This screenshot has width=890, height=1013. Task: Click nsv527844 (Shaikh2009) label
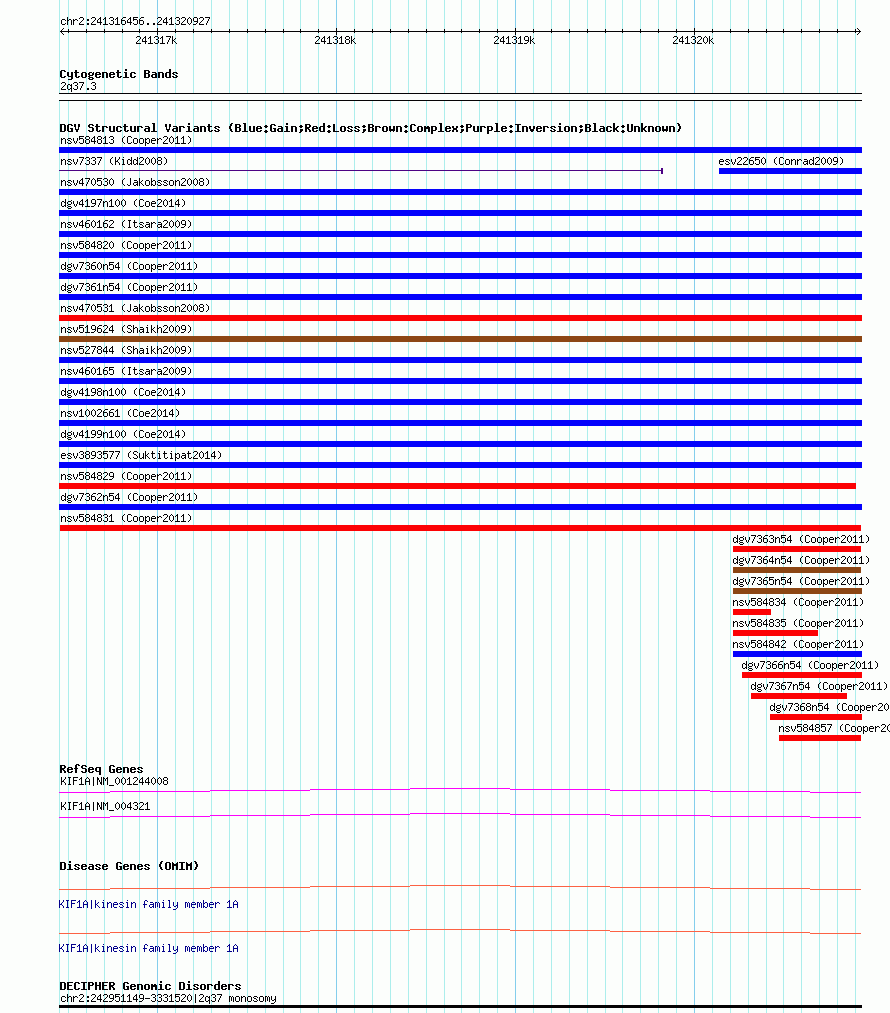pyautogui.click(x=126, y=350)
